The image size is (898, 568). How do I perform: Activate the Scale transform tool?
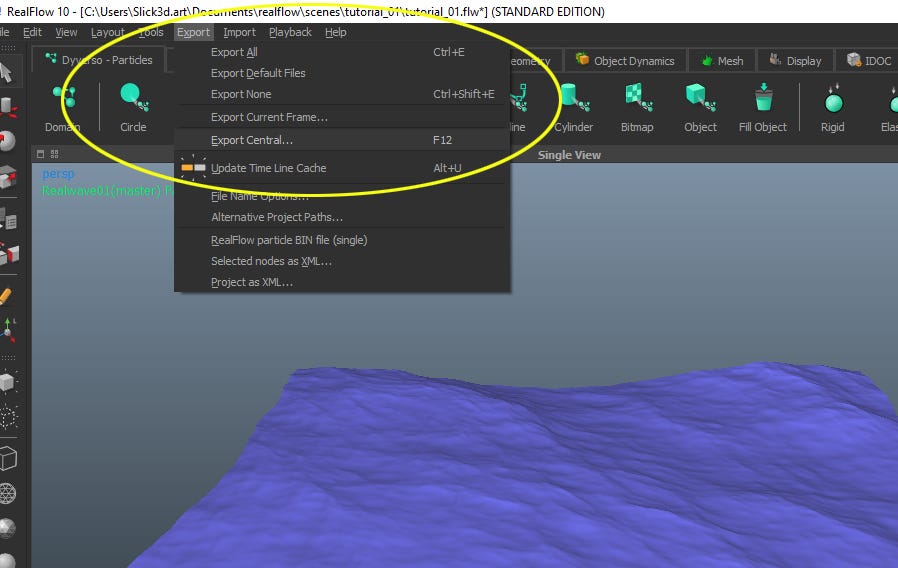click(8, 178)
